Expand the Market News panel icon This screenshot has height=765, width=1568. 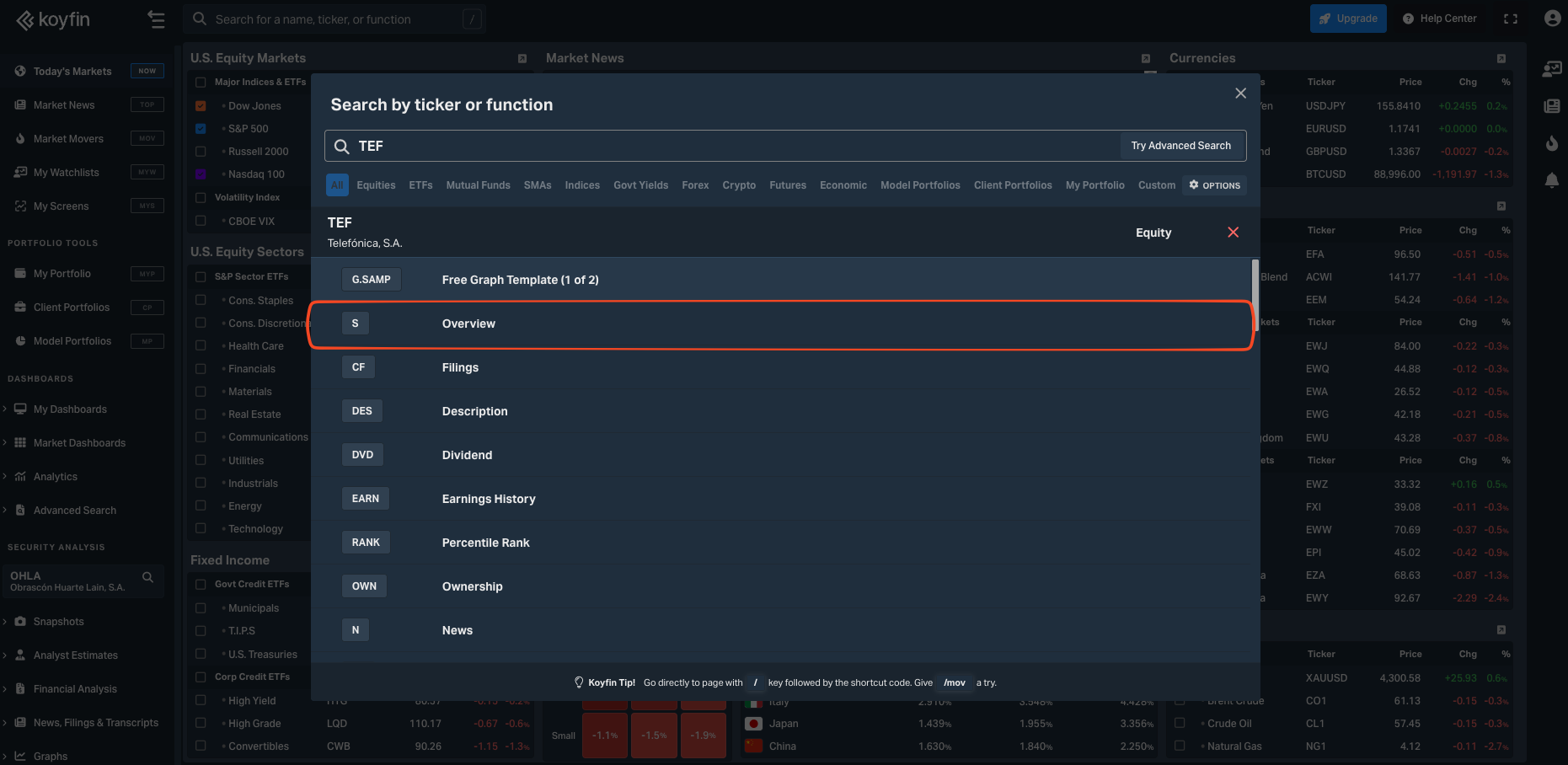[x=1145, y=58]
